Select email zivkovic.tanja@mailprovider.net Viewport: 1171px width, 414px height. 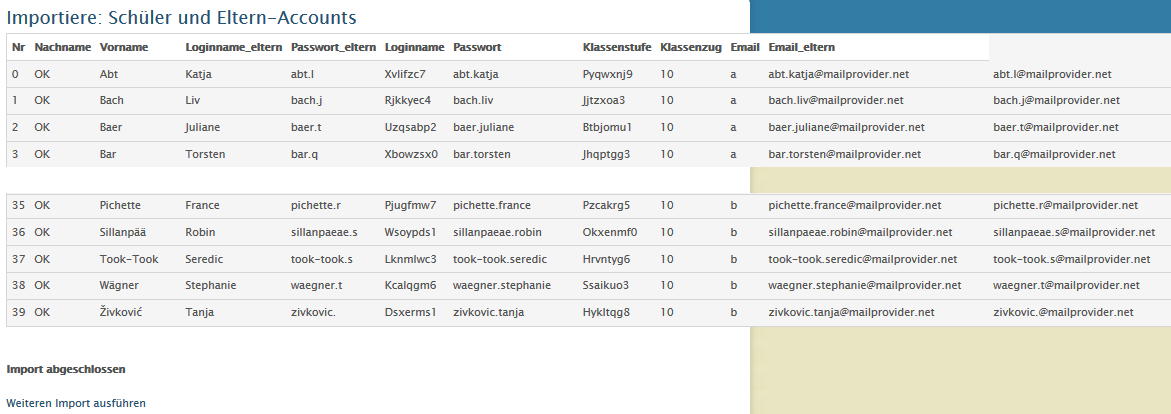click(851, 312)
